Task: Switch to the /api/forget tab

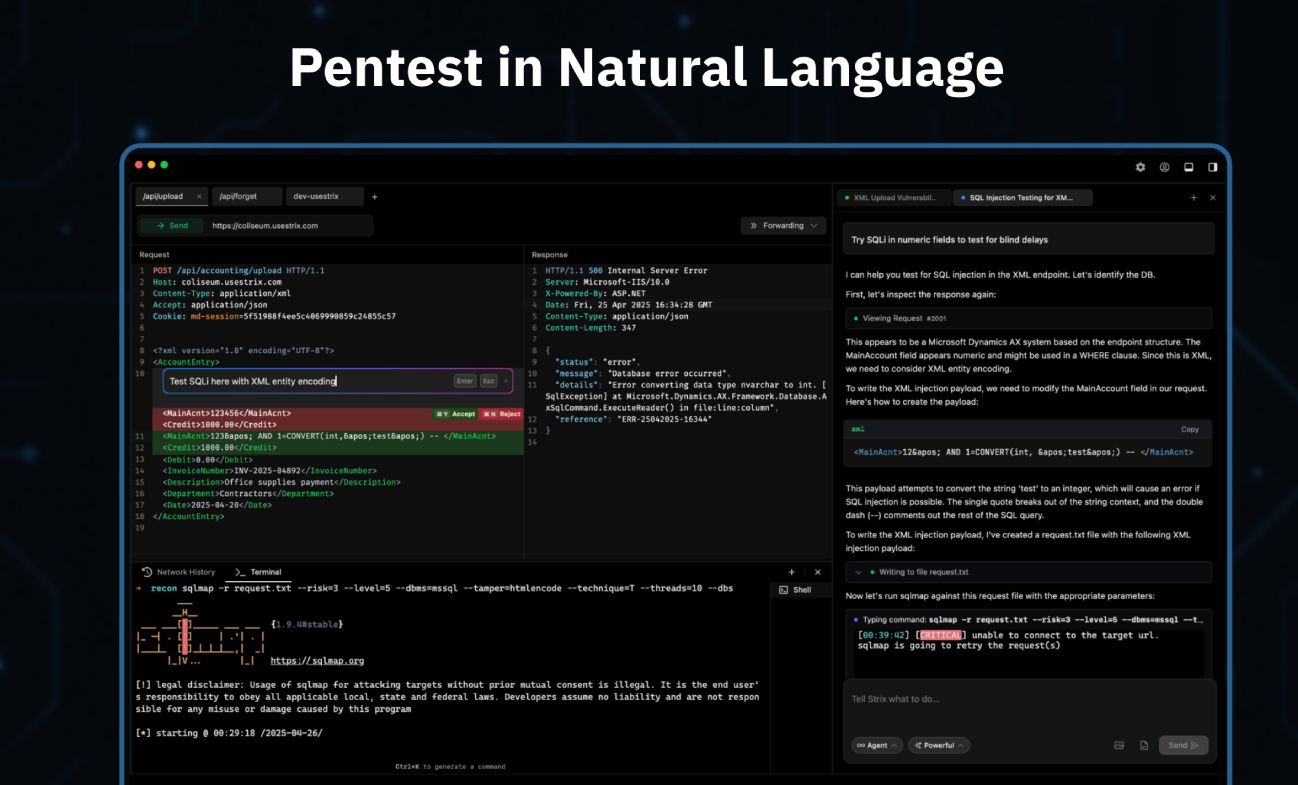Action: 247,197
